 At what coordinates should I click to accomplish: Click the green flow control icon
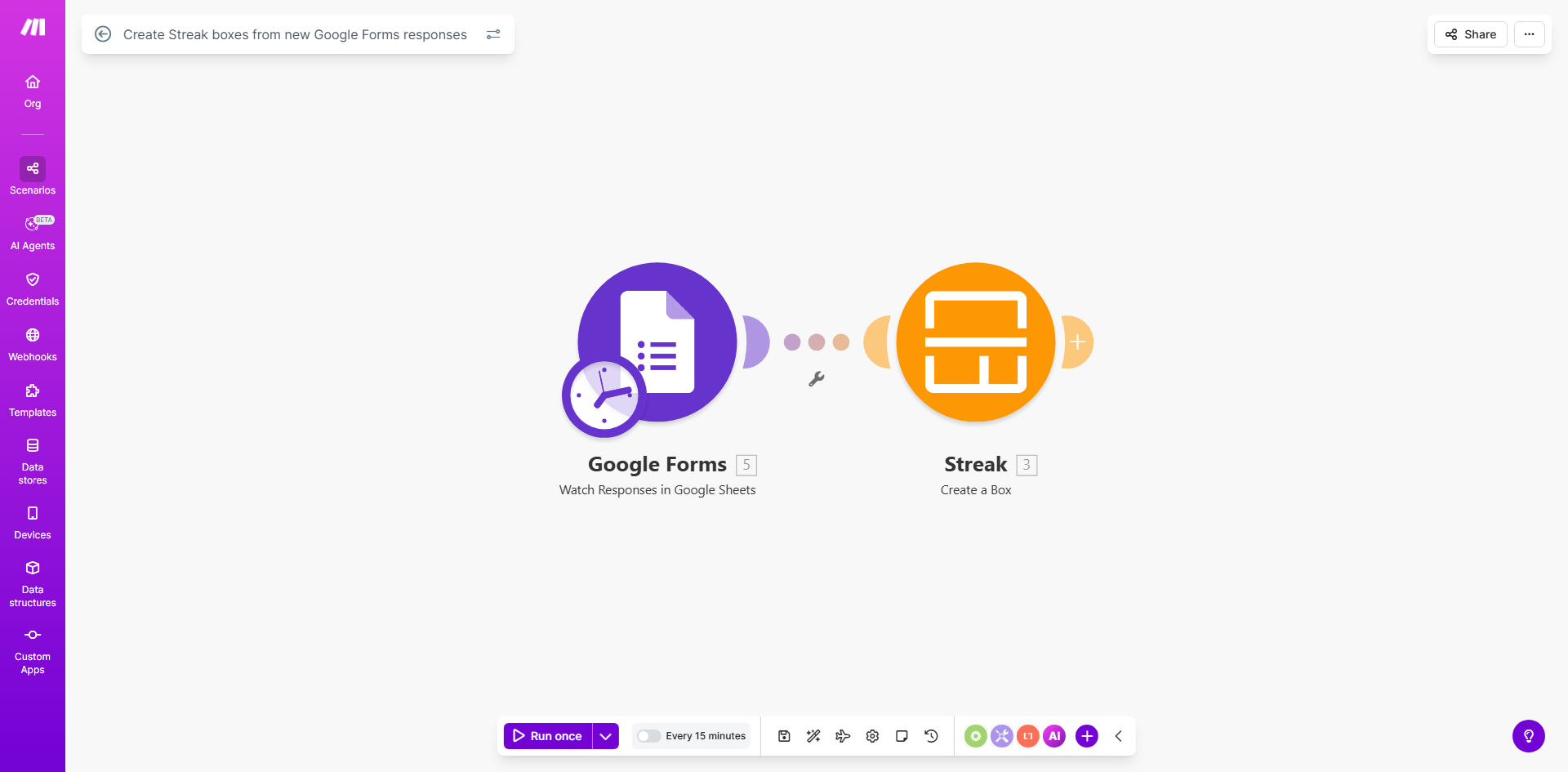[976, 736]
